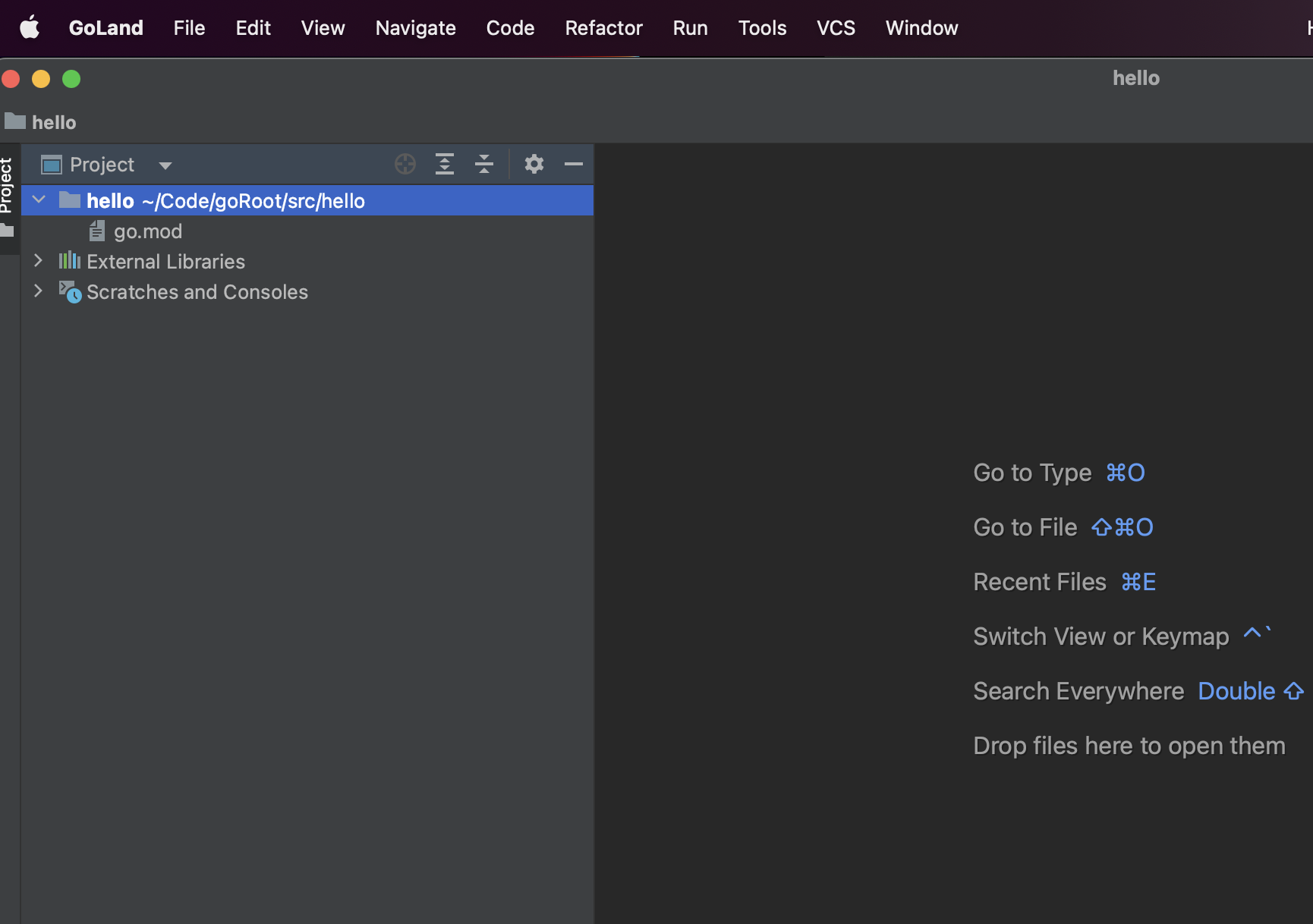The width and height of the screenshot is (1313, 924).
Task: Collapse the hello project root node
Action: 39,200
